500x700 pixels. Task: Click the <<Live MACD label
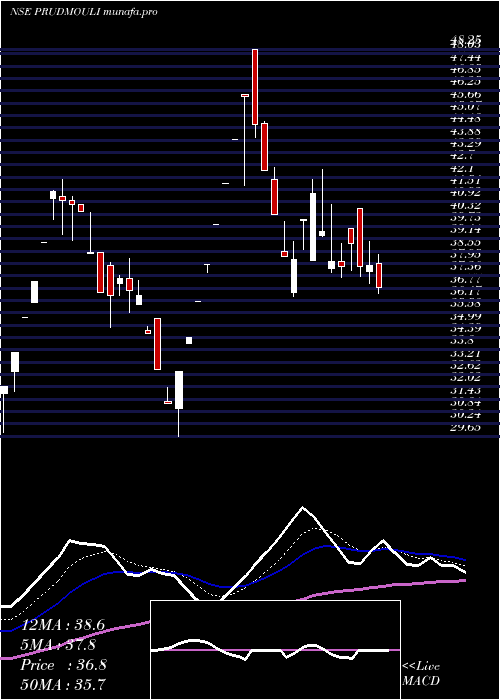coord(421,674)
